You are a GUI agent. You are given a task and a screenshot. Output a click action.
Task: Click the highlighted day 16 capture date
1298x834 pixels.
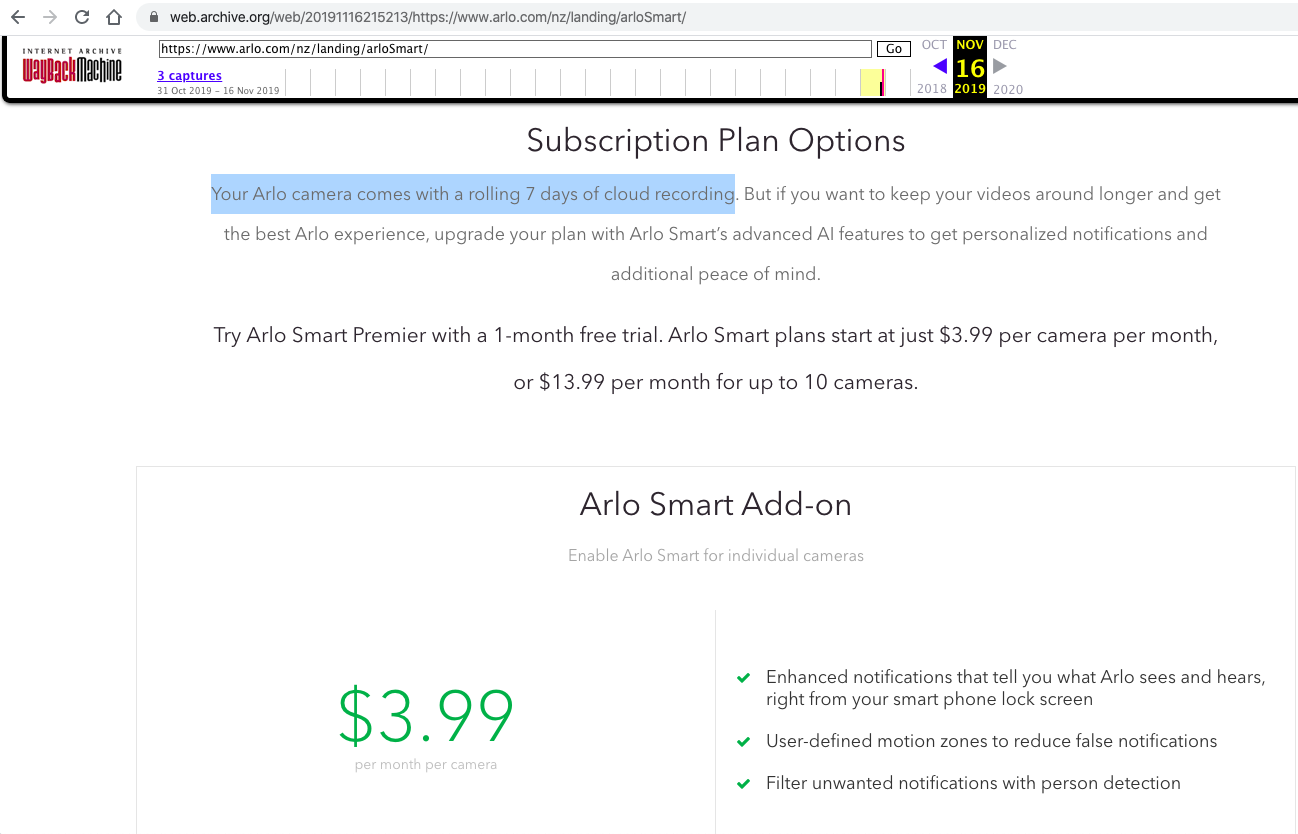click(970, 68)
